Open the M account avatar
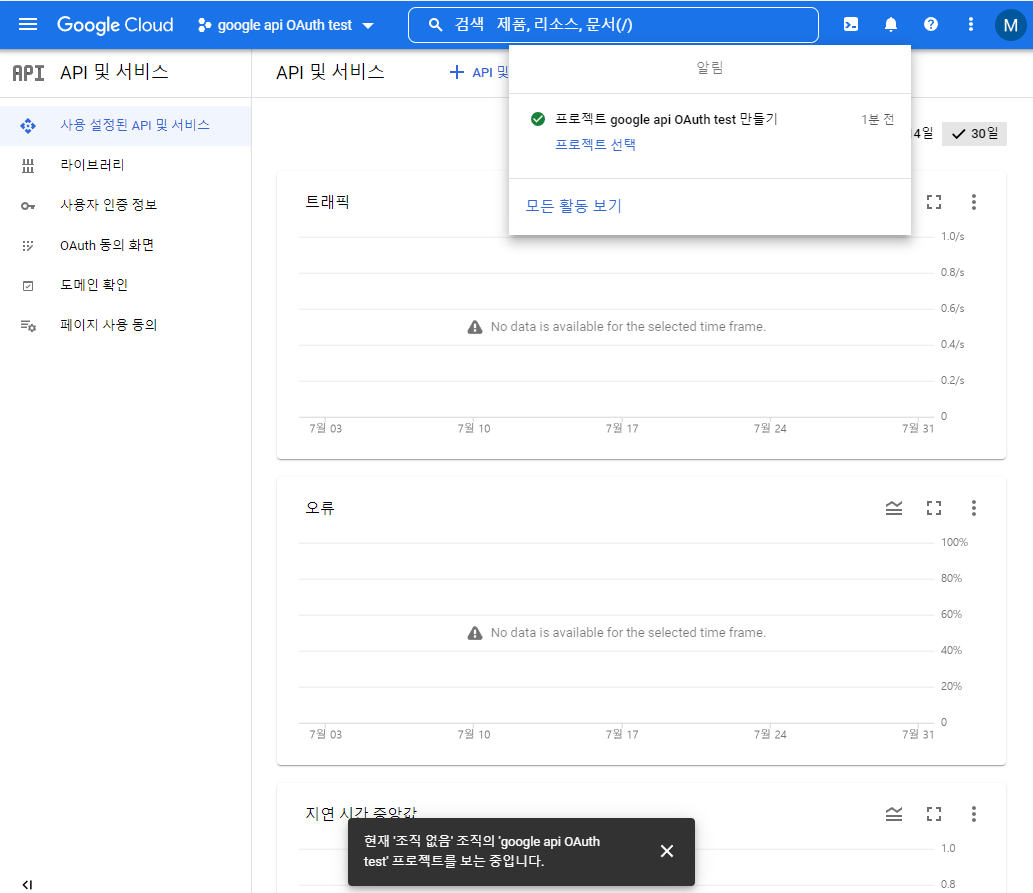Viewport: 1033px width, 893px height. coord(1011,25)
